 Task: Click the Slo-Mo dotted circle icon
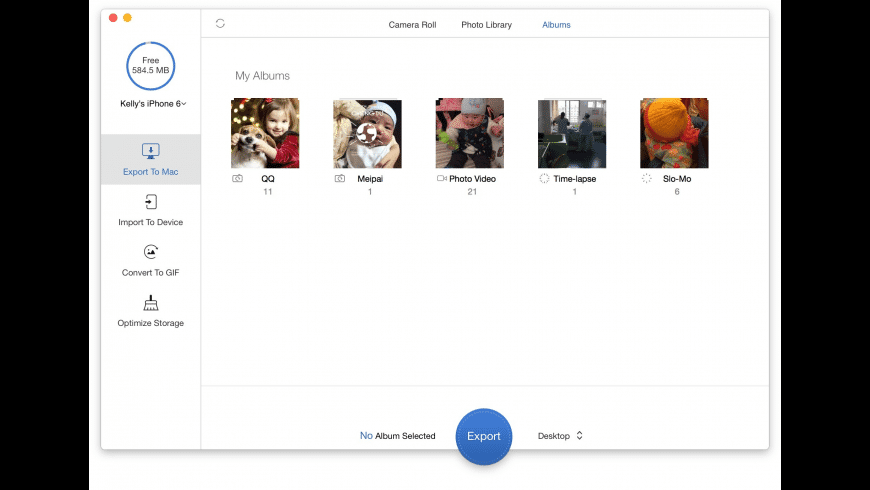point(646,179)
